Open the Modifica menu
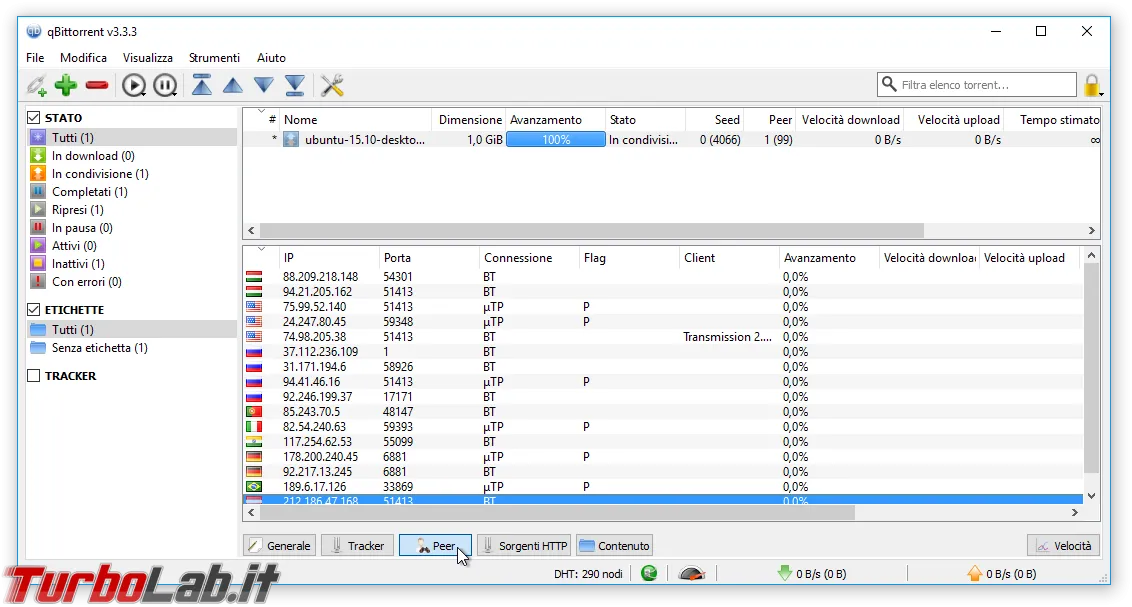This screenshot has height=607, width=1132. pyautogui.click(x=83, y=58)
